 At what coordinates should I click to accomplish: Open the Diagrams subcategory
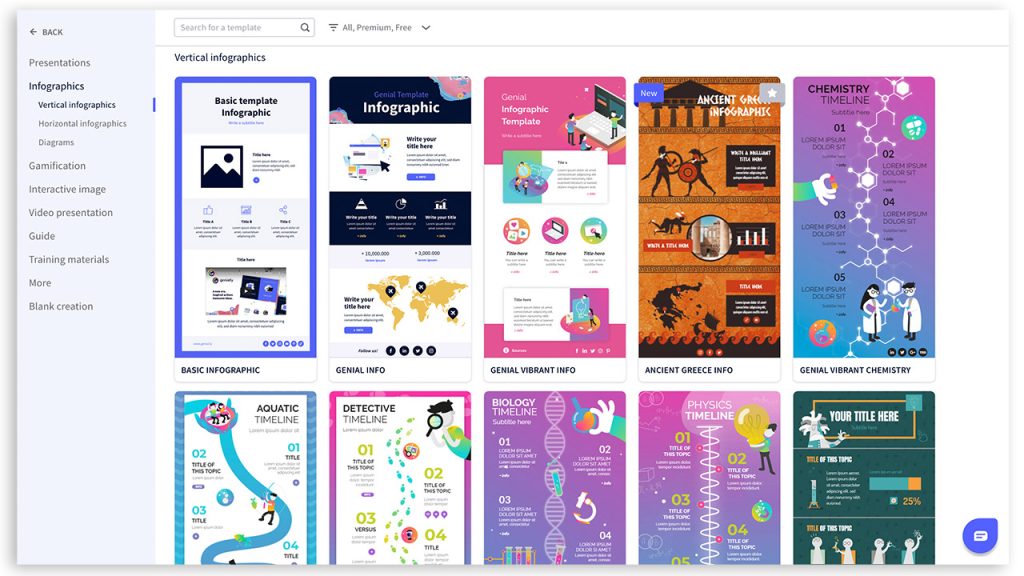56,143
